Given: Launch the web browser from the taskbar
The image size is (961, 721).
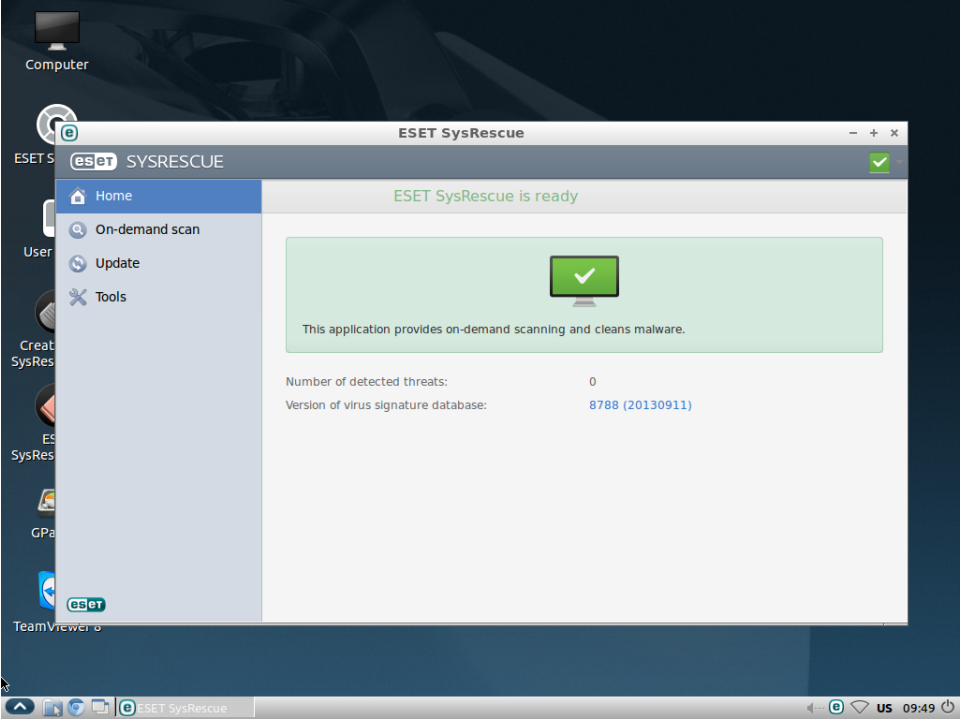Looking at the screenshot, I should pos(77,708).
